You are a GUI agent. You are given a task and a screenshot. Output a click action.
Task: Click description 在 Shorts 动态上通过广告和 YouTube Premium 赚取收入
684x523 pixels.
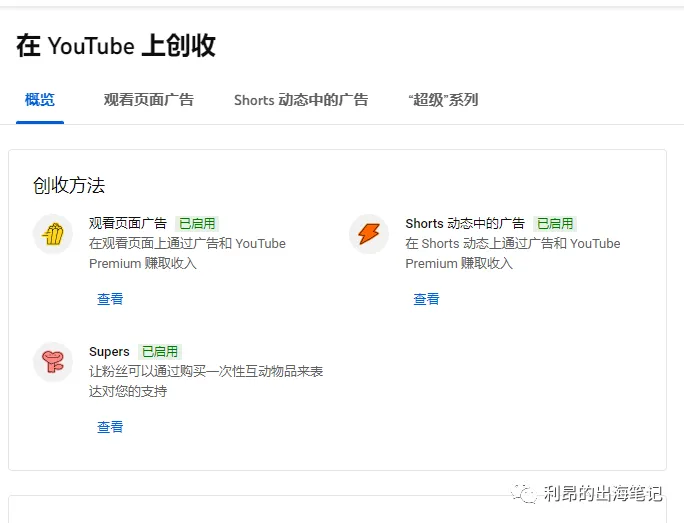[x=513, y=253]
